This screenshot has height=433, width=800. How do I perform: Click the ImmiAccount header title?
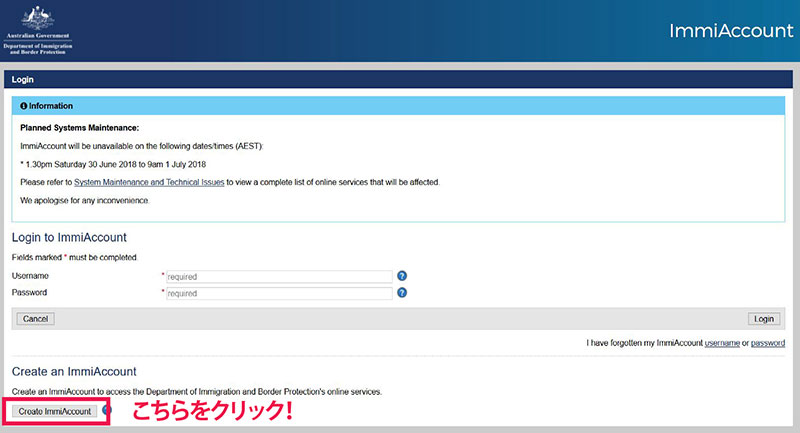click(x=731, y=31)
